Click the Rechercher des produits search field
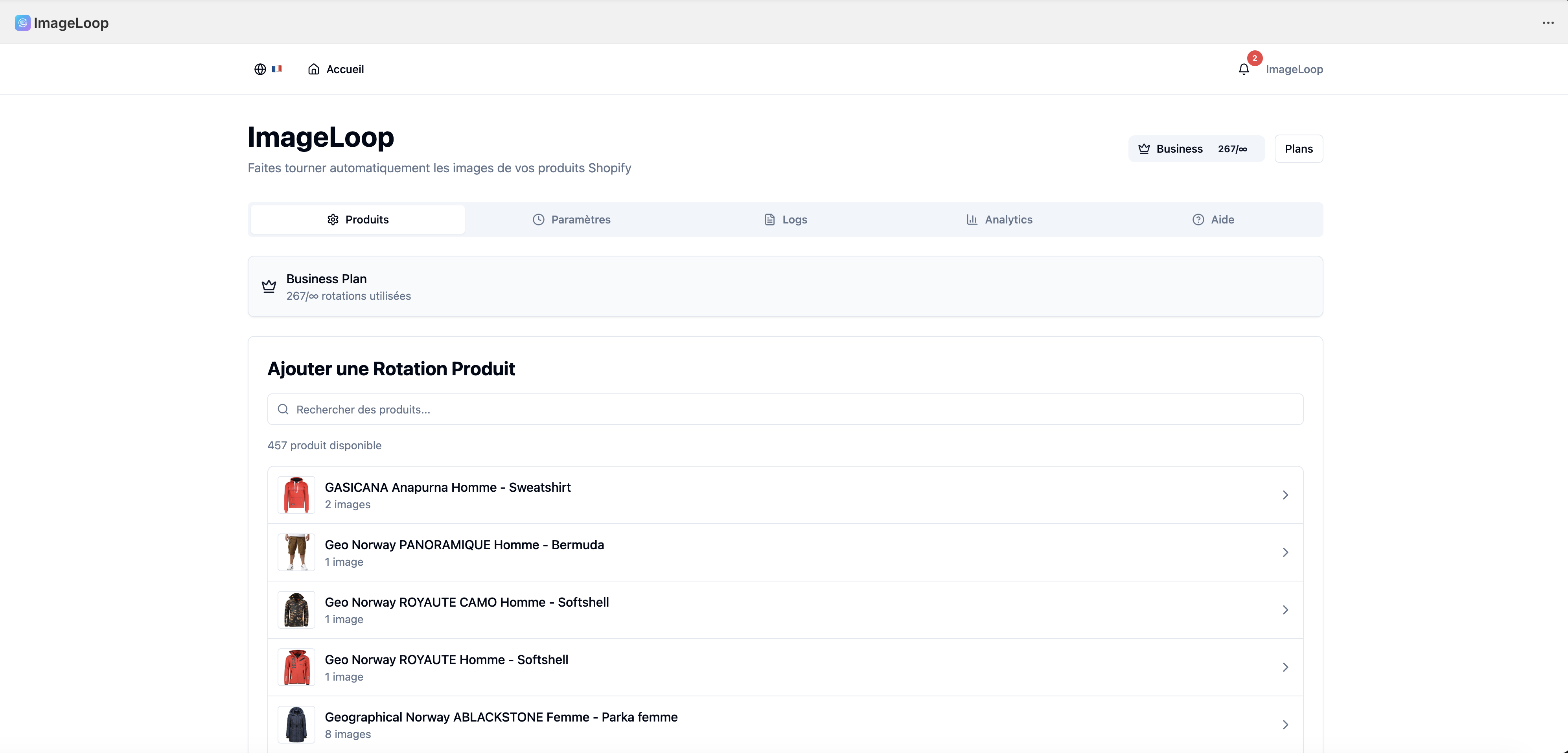This screenshot has width=1568, height=753. [x=785, y=410]
